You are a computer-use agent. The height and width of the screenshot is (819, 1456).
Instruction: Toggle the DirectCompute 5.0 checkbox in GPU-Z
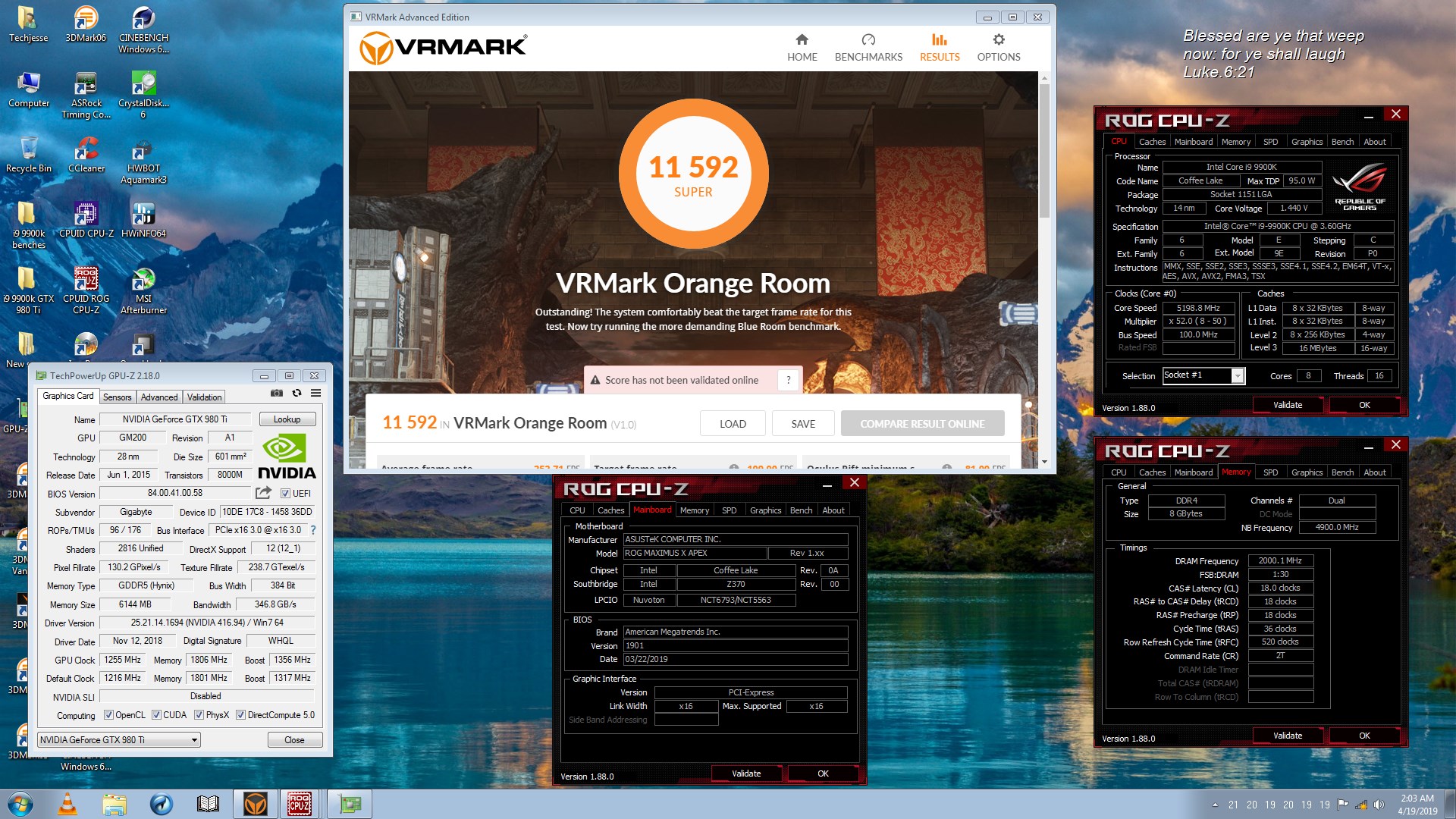tap(240, 715)
